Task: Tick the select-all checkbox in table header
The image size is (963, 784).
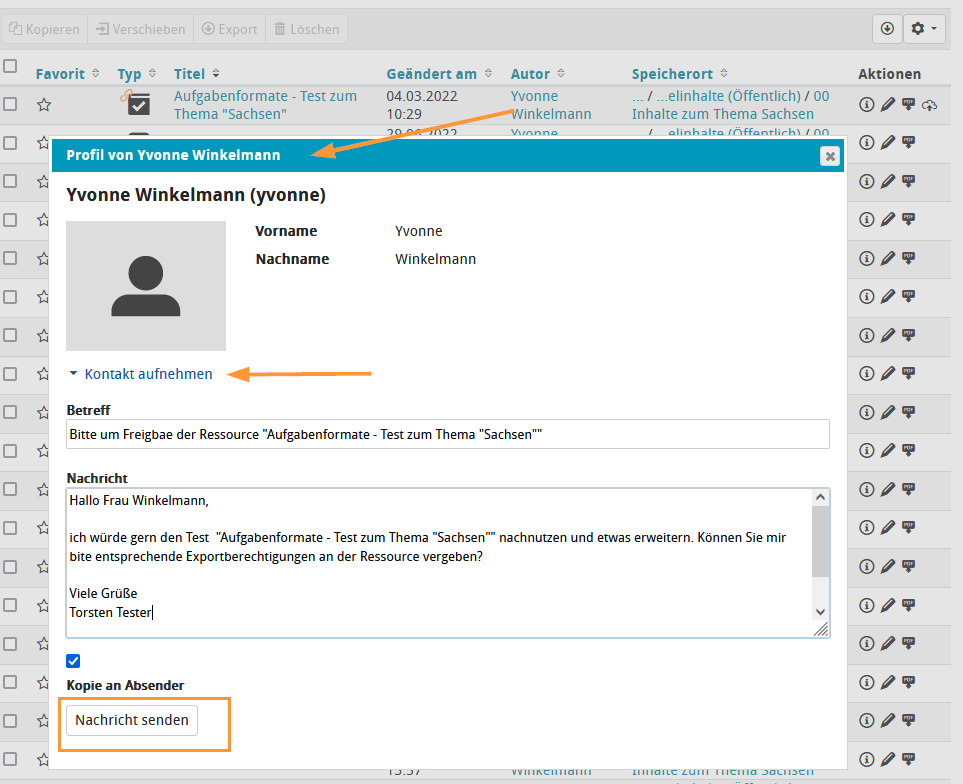Action: tap(10, 66)
